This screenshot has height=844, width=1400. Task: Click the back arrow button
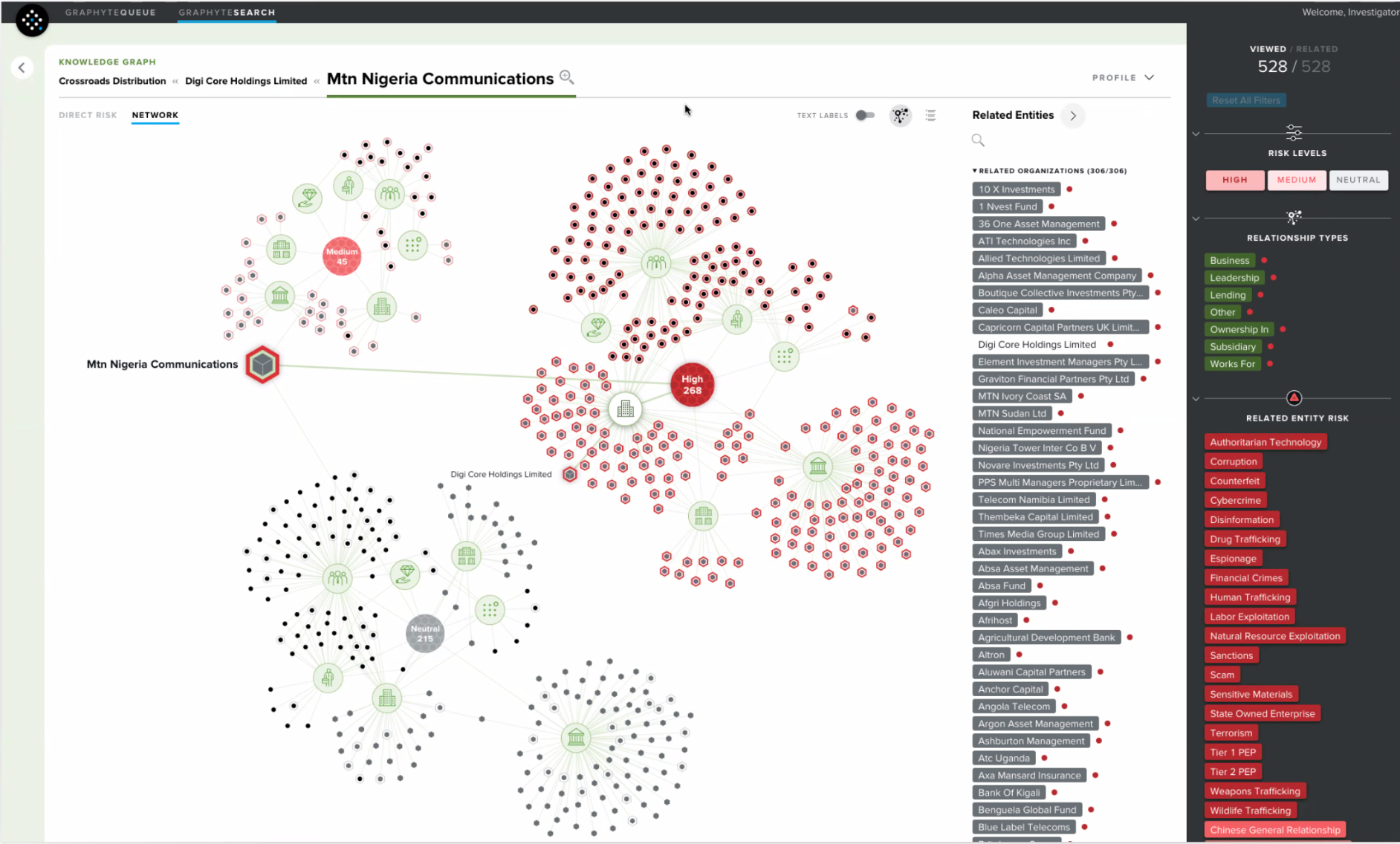point(22,68)
